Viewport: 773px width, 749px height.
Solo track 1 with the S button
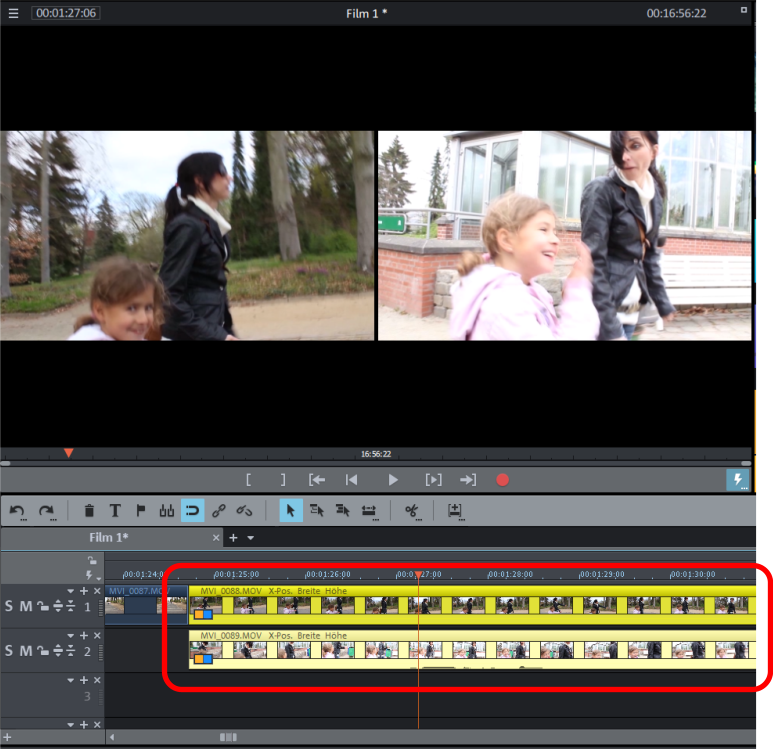(9, 606)
